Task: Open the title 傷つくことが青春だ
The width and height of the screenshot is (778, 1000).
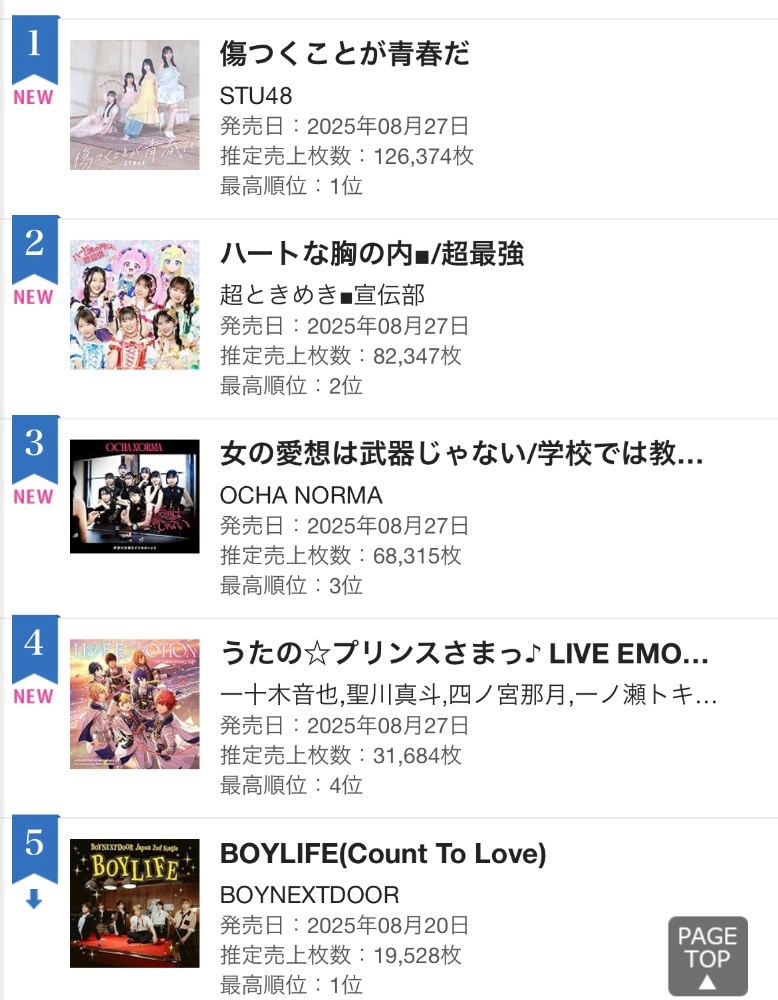Action: point(345,54)
